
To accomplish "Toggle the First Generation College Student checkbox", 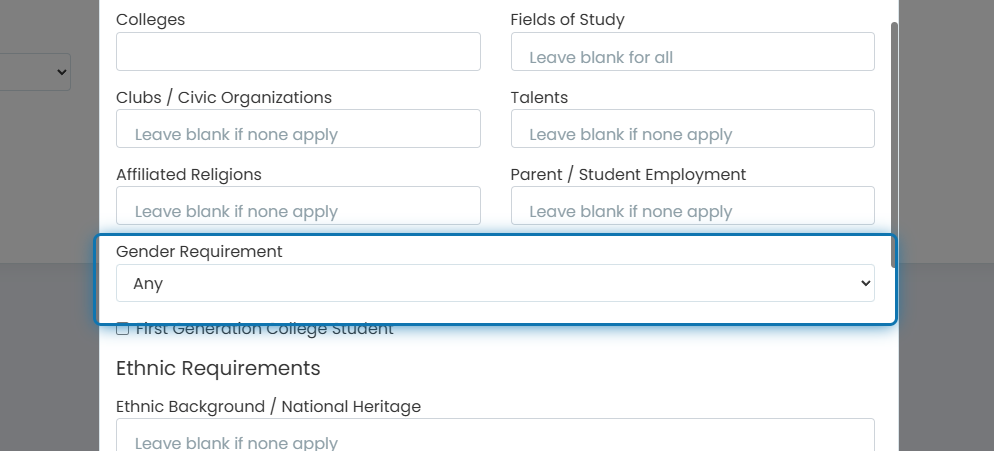I will point(122,329).
